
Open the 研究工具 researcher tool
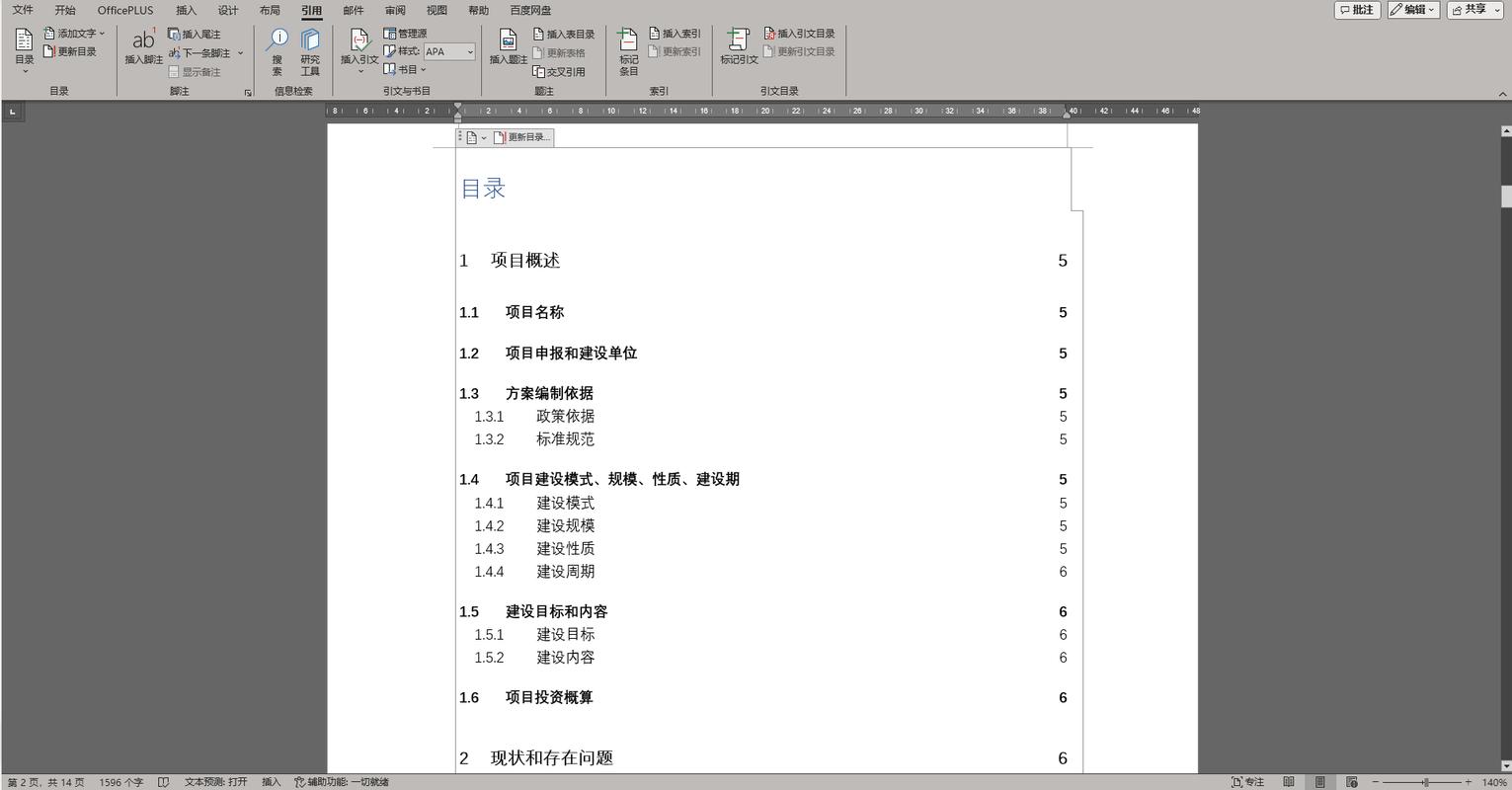click(310, 51)
